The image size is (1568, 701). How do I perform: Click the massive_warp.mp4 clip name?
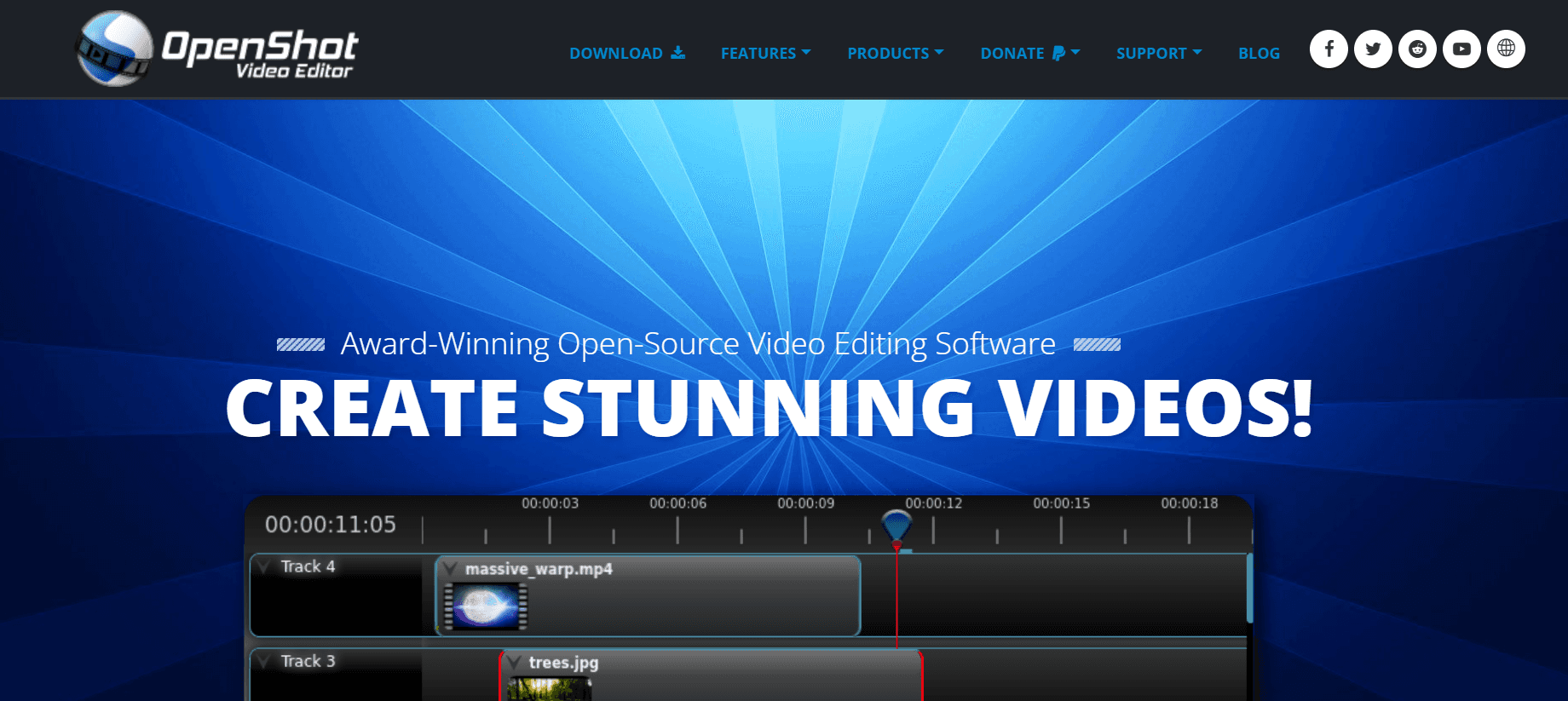click(x=539, y=569)
